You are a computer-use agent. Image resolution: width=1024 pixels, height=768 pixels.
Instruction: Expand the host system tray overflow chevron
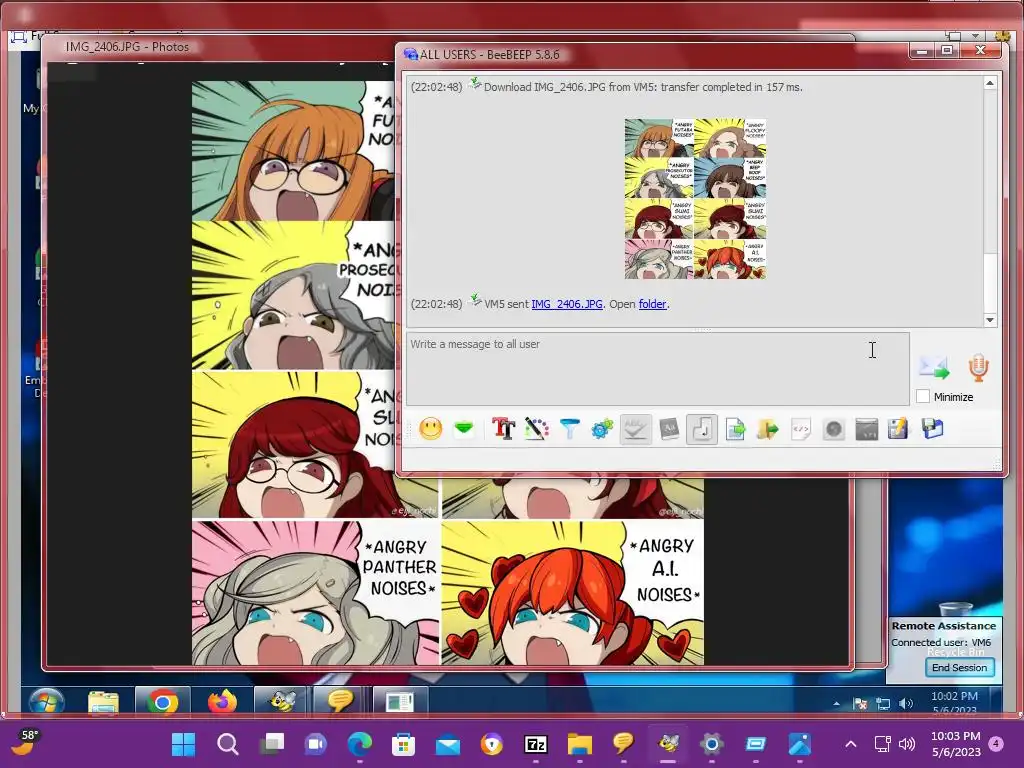click(x=850, y=744)
